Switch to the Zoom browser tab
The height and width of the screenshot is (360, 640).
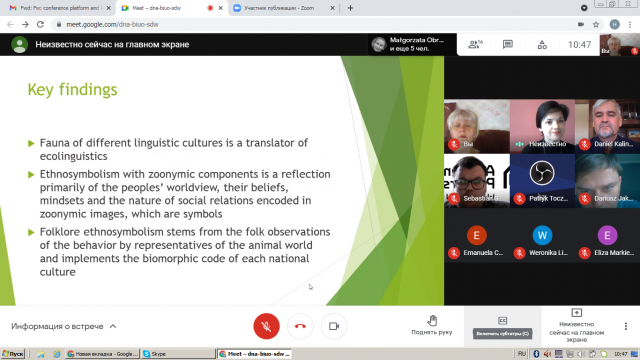click(283, 8)
